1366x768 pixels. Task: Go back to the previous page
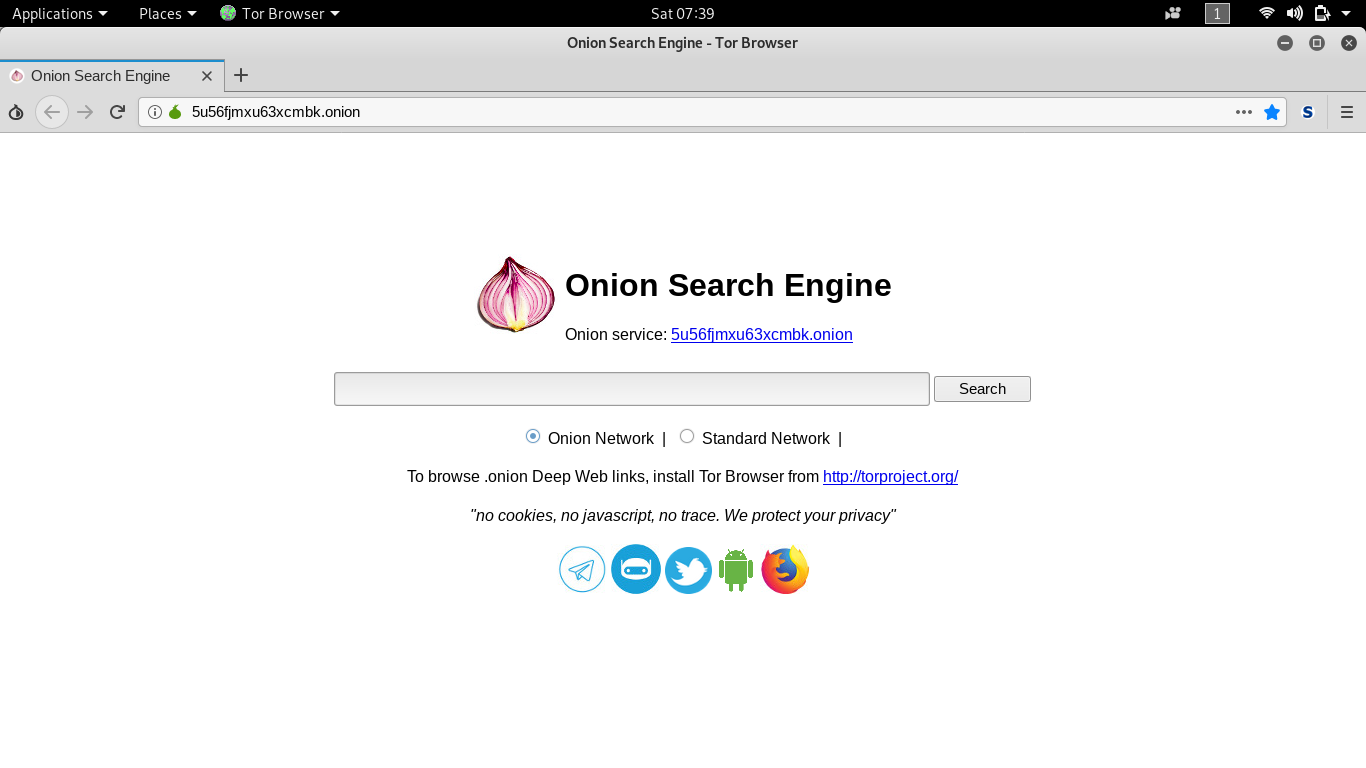click(x=52, y=112)
